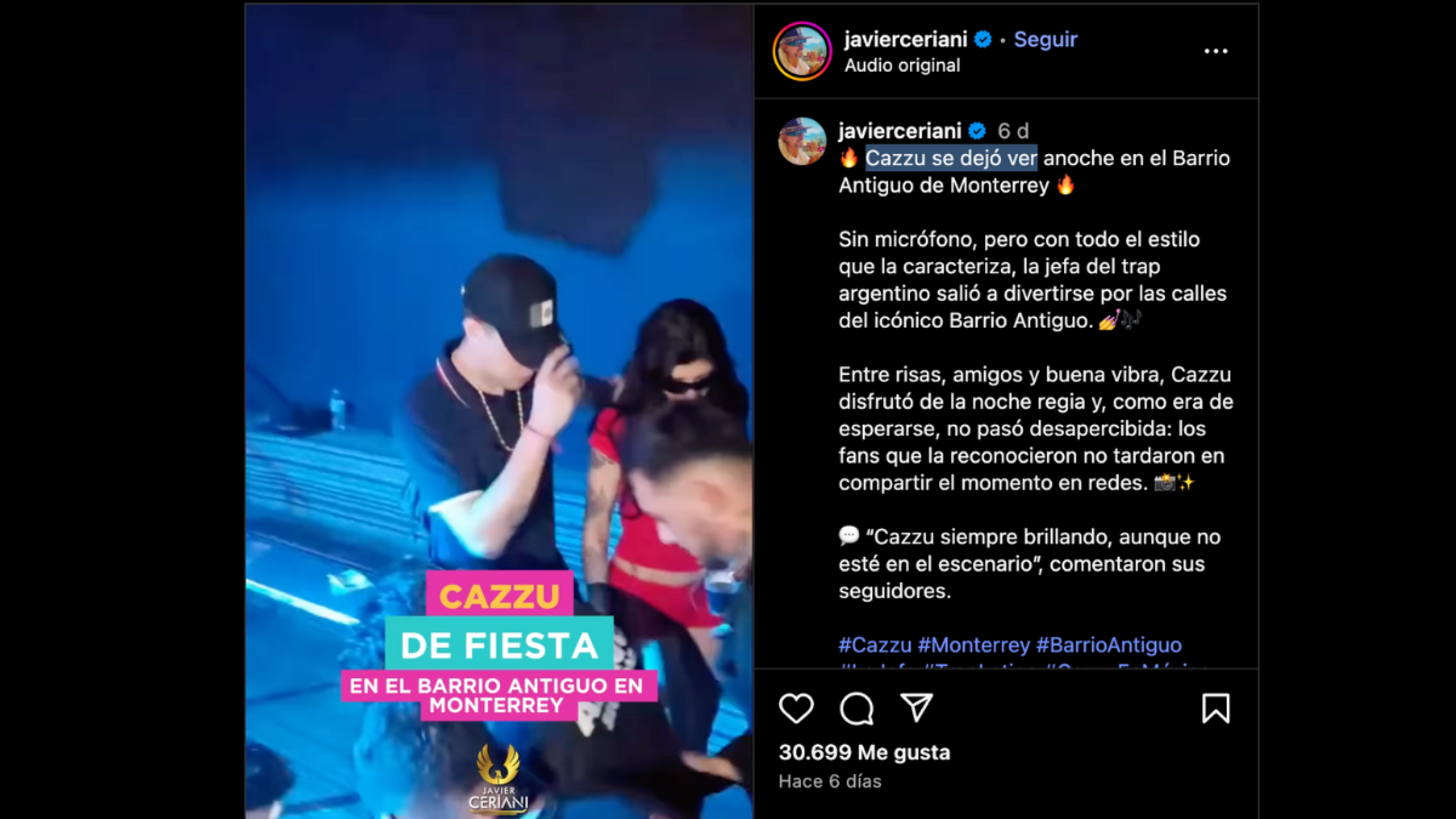The height and width of the screenshot is (819, 1456).
Task: Follow the account with Seguir
Action: 1045,39
